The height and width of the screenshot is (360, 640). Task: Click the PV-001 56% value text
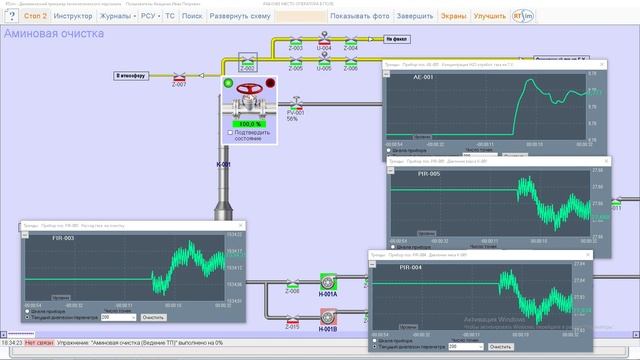[292, 119]
